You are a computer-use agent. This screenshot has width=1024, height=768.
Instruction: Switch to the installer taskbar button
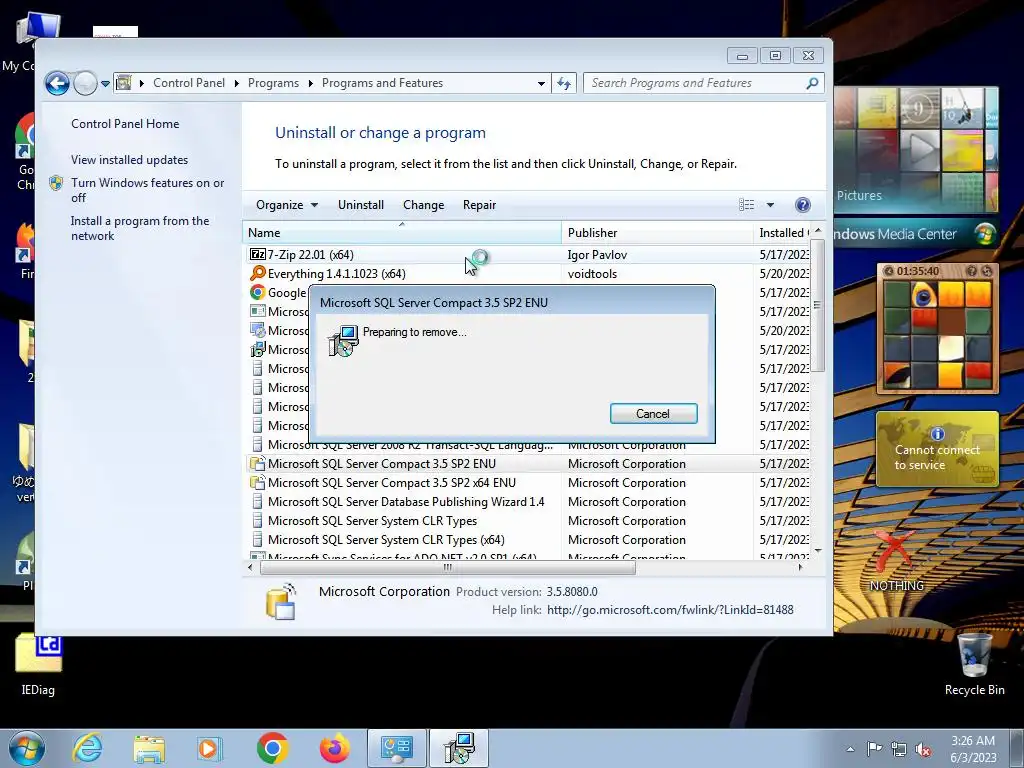[458, 748]
